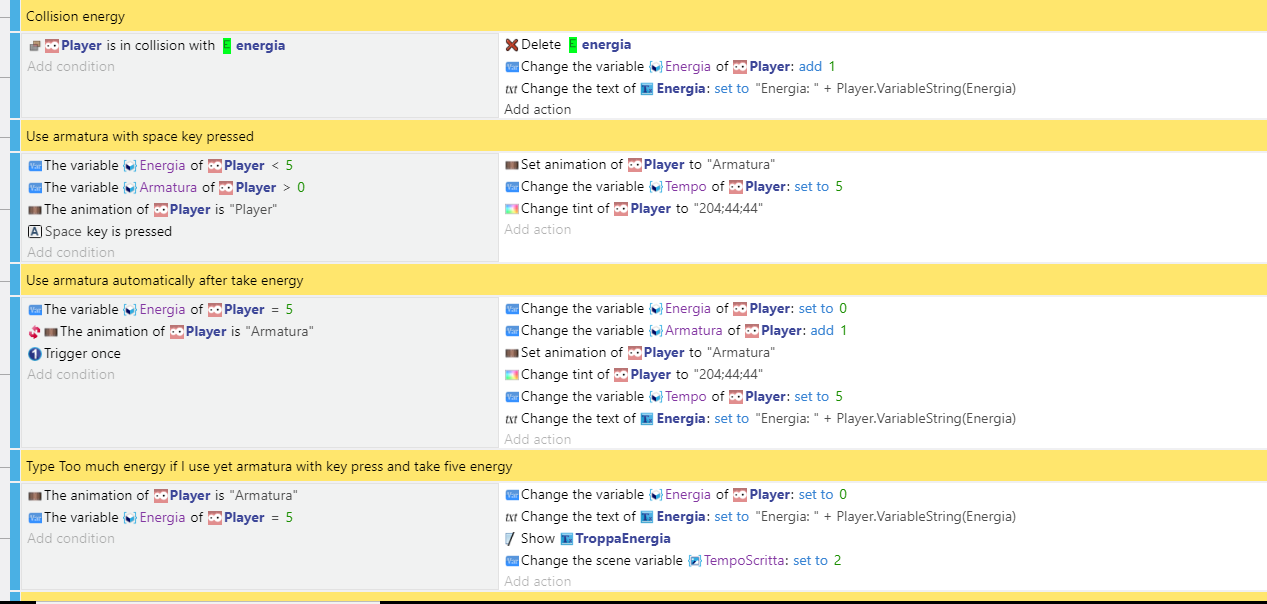Click Add condition under Trigger once
The image size is (1267, 604).
pyautogui.click(x=71, y=375)
